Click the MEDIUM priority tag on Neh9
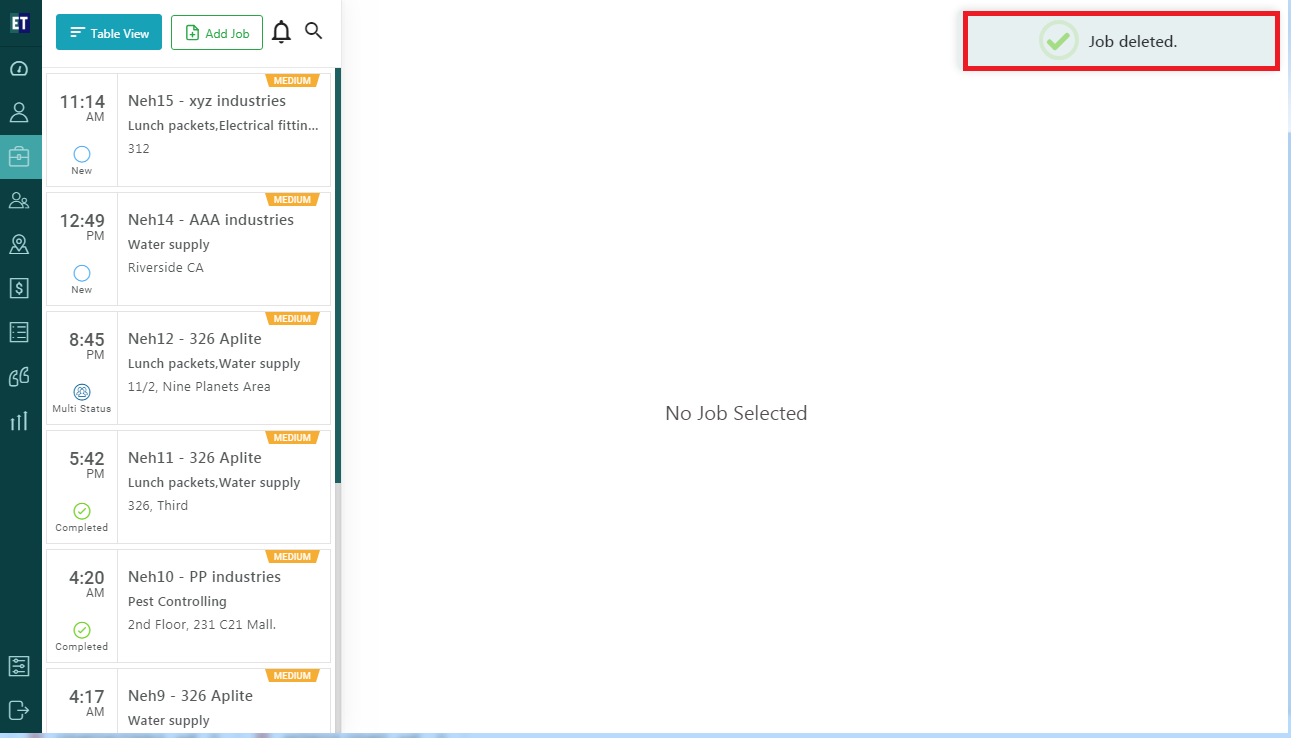This screenshot has height=738, width=1291. click(292, 676)
